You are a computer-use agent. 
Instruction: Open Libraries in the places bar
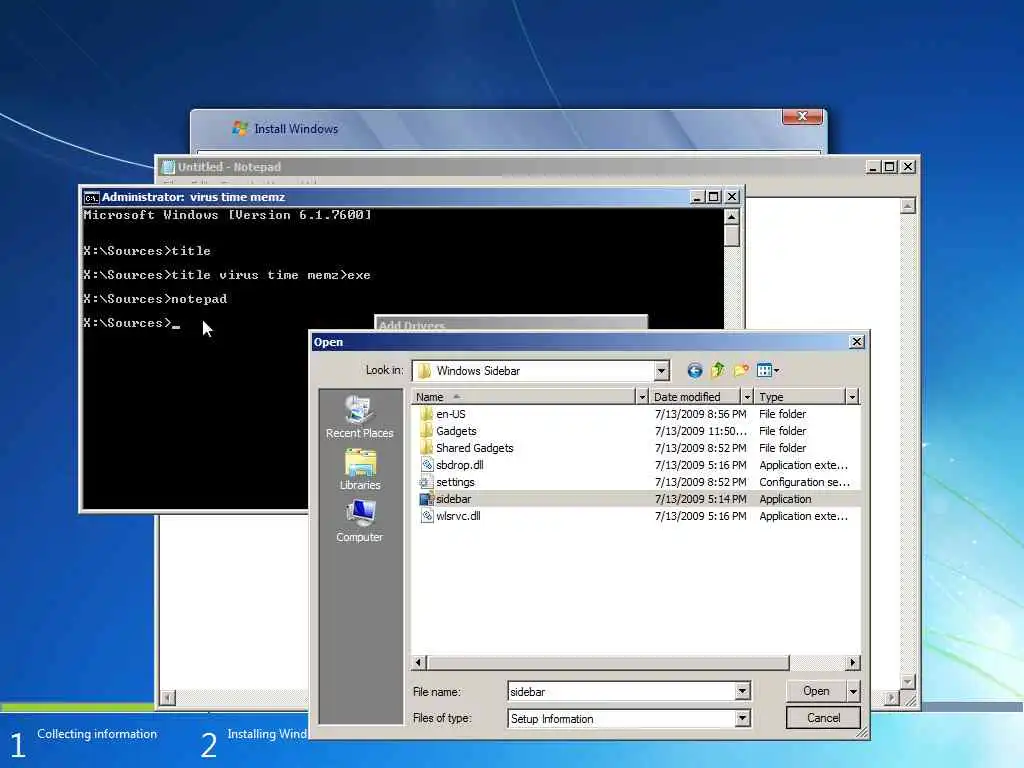pyautogui.click(x=359, y=469)
